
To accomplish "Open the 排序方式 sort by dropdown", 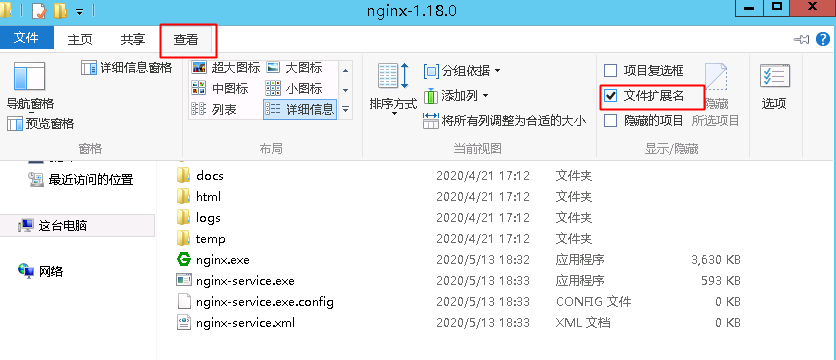I will tap(393, 88).
